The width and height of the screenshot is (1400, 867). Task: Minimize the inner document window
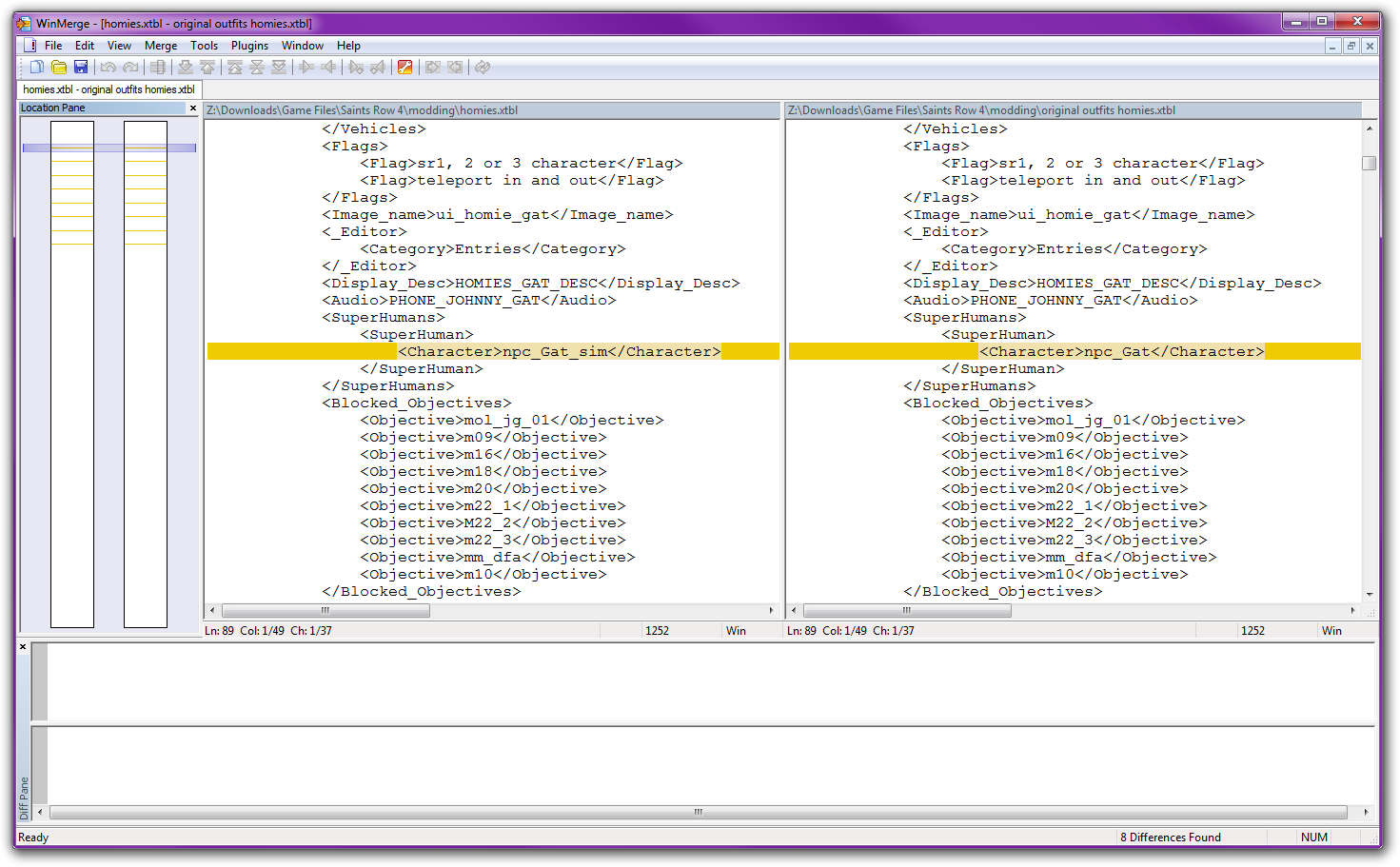tap(1332, 46)
